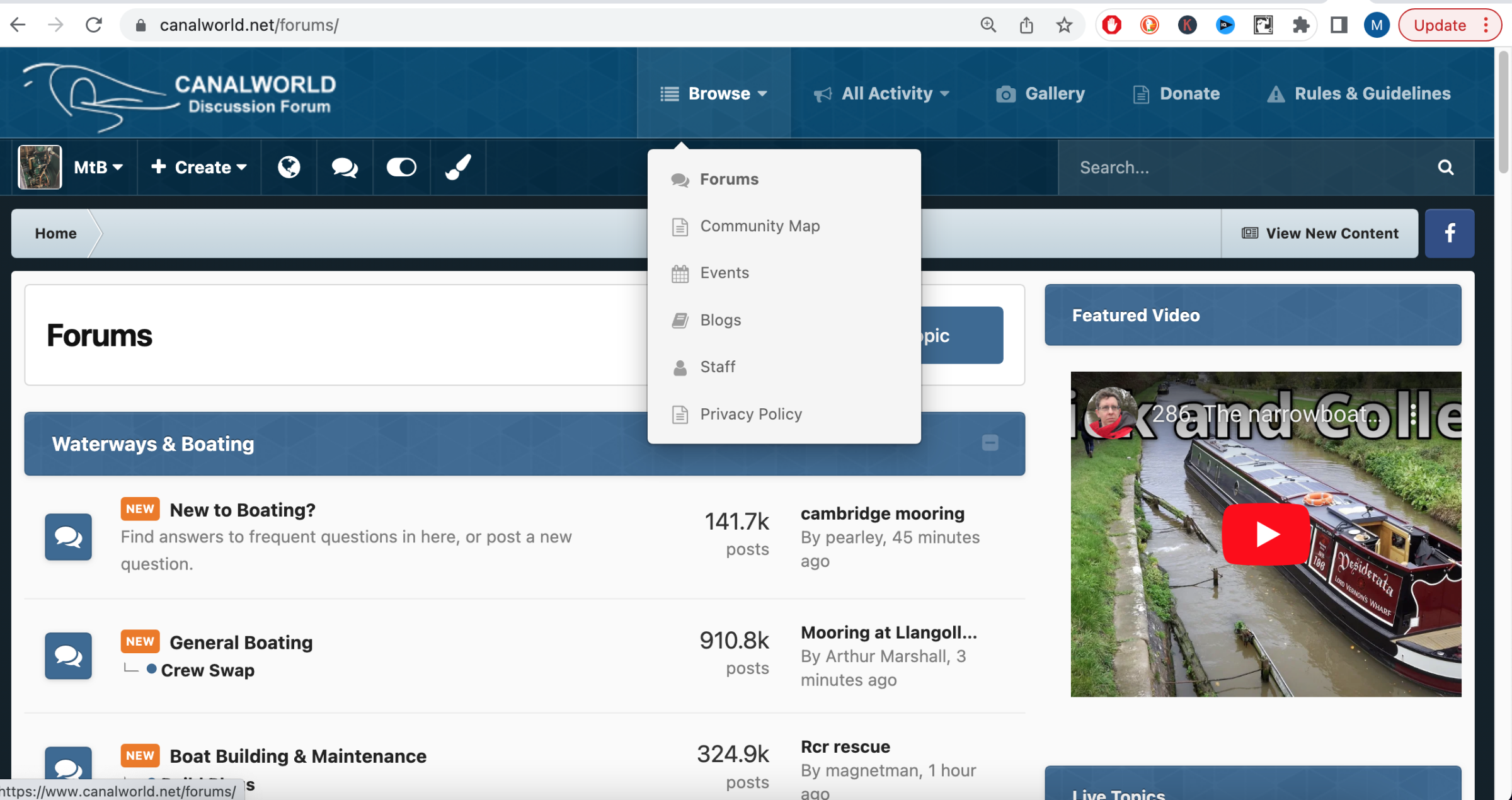
Task: Click the paintbrush theme customizer icon
Action: 458,168
